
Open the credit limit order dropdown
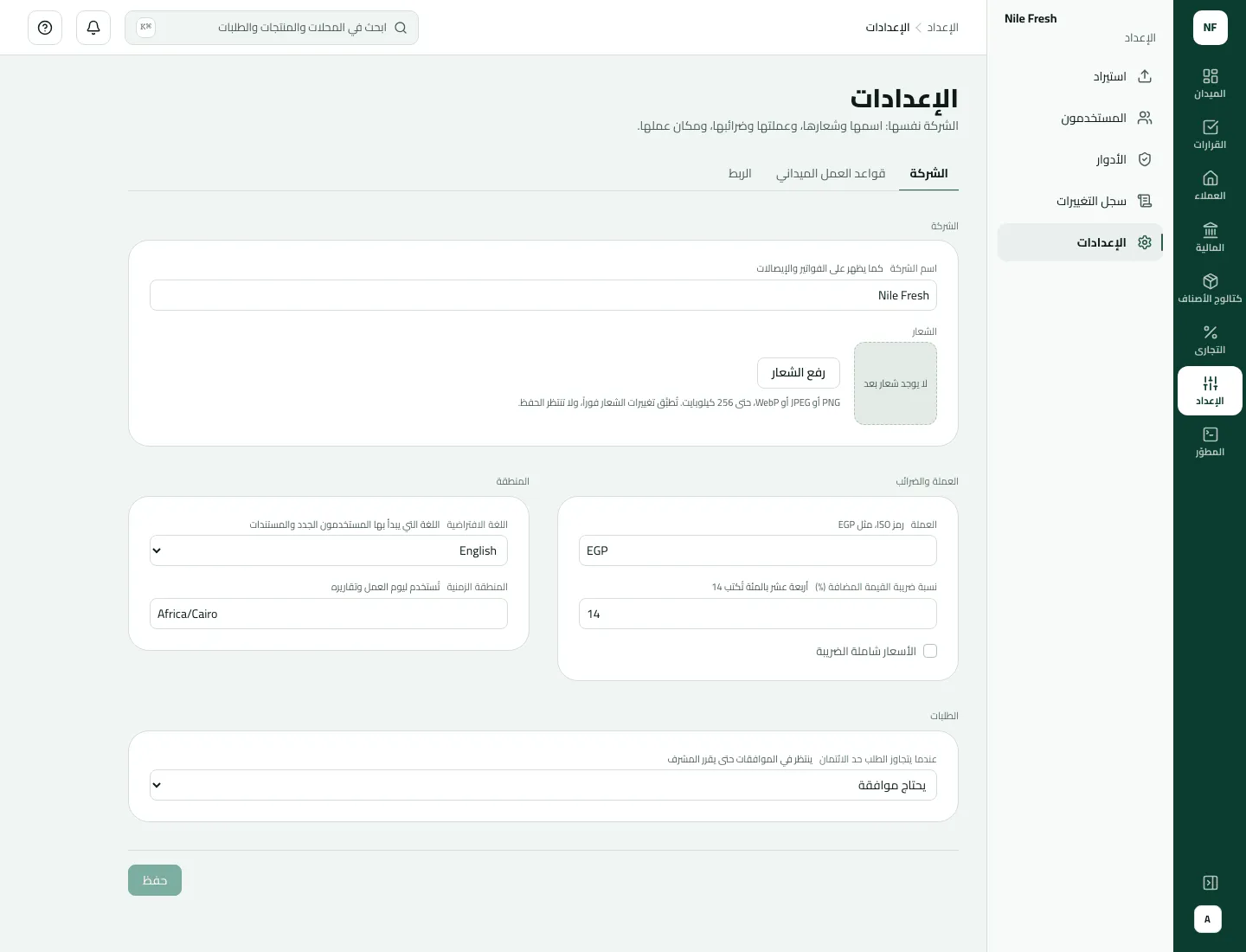click(x=543, y=785)
